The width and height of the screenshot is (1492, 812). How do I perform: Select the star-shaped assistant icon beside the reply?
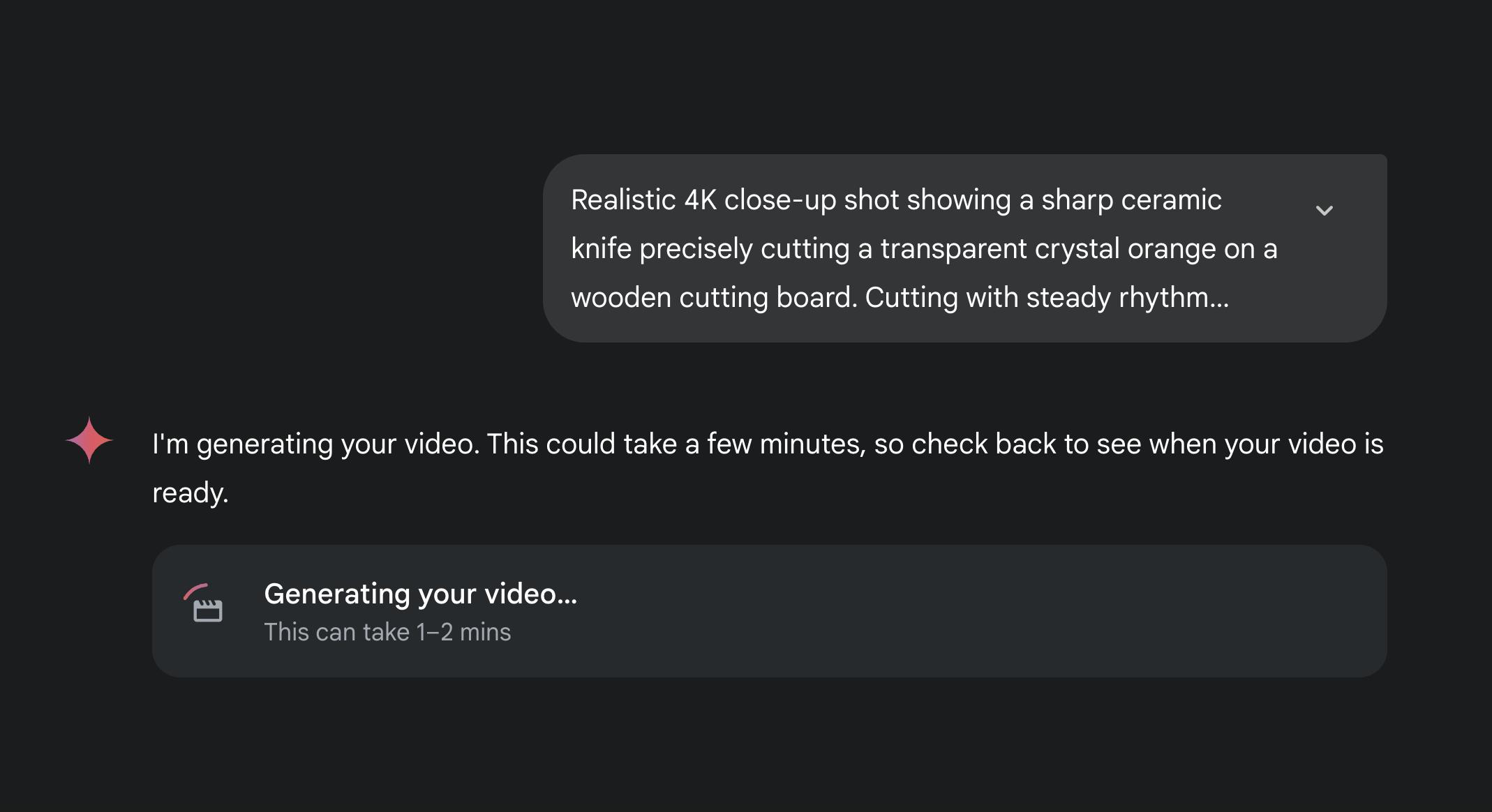[x=89, y=439]
